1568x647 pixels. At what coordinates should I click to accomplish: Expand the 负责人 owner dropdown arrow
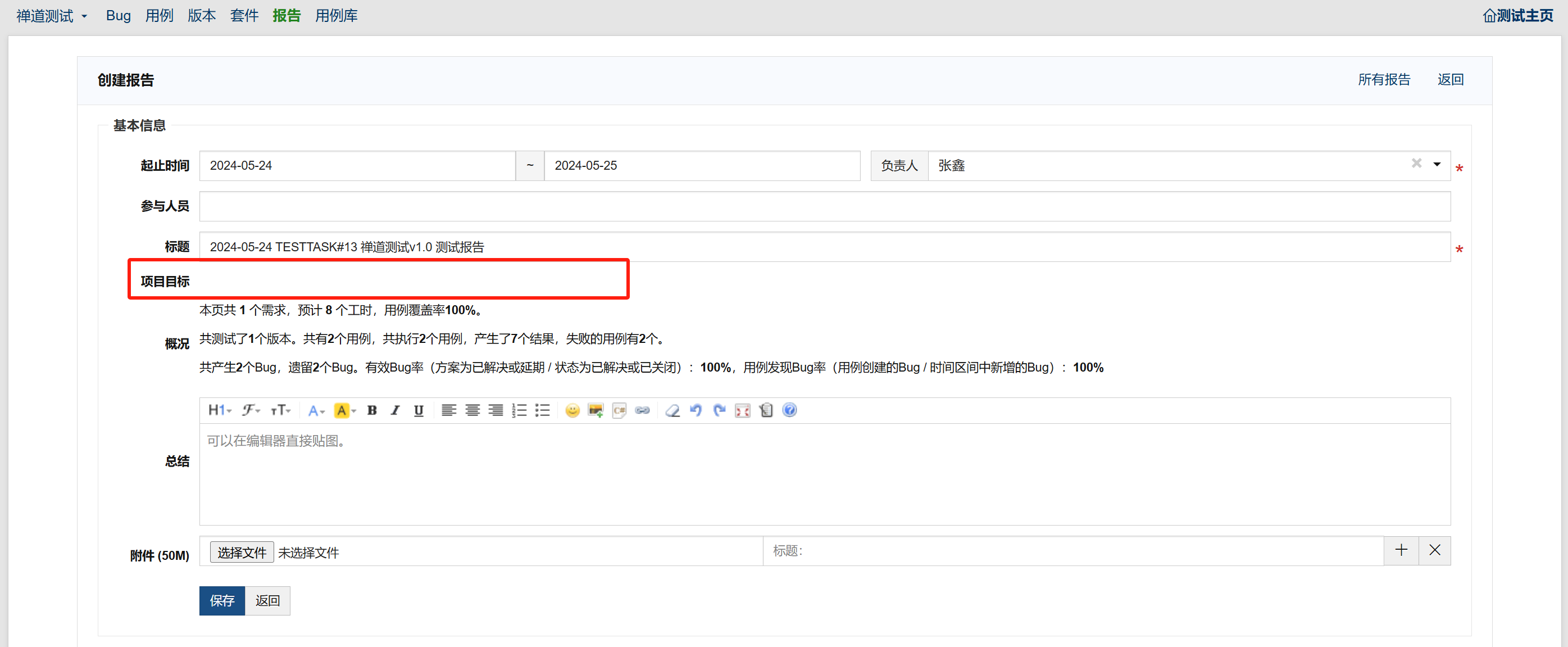click(x=1437, y=165)
